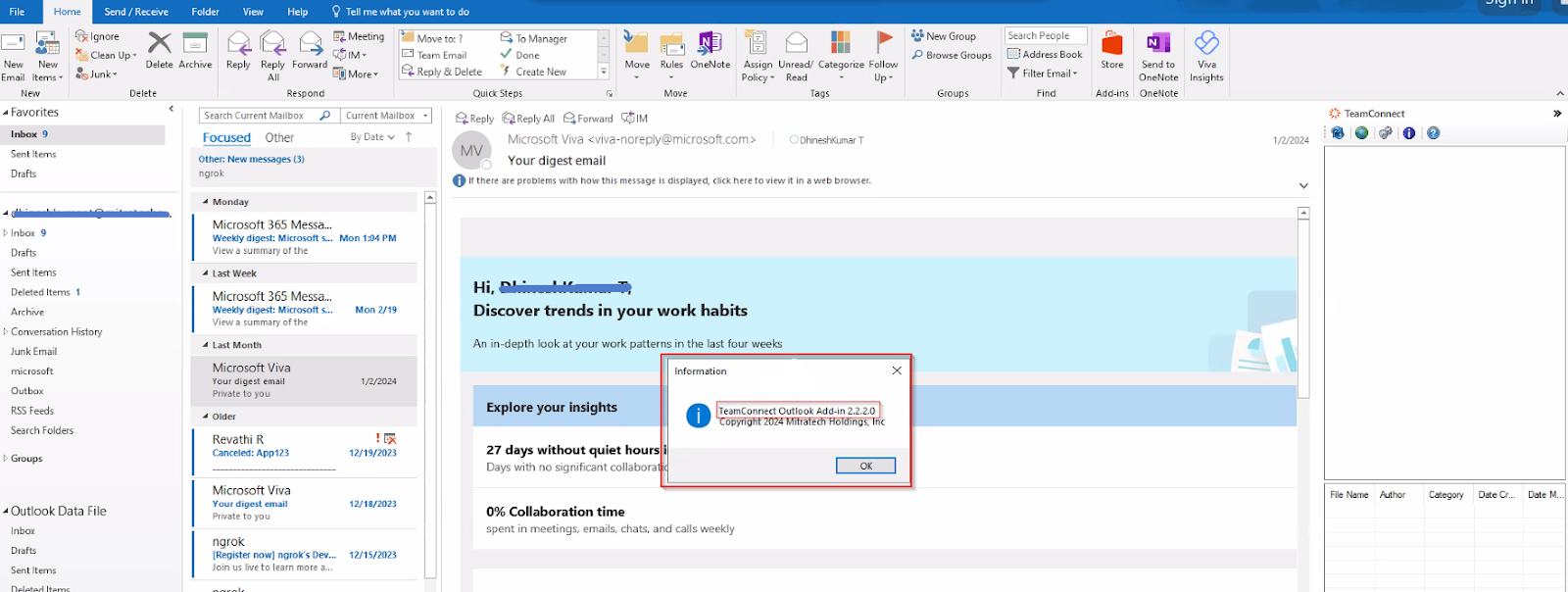
Task: Switch to the Send / Receive tab
Action: [136, 12]
